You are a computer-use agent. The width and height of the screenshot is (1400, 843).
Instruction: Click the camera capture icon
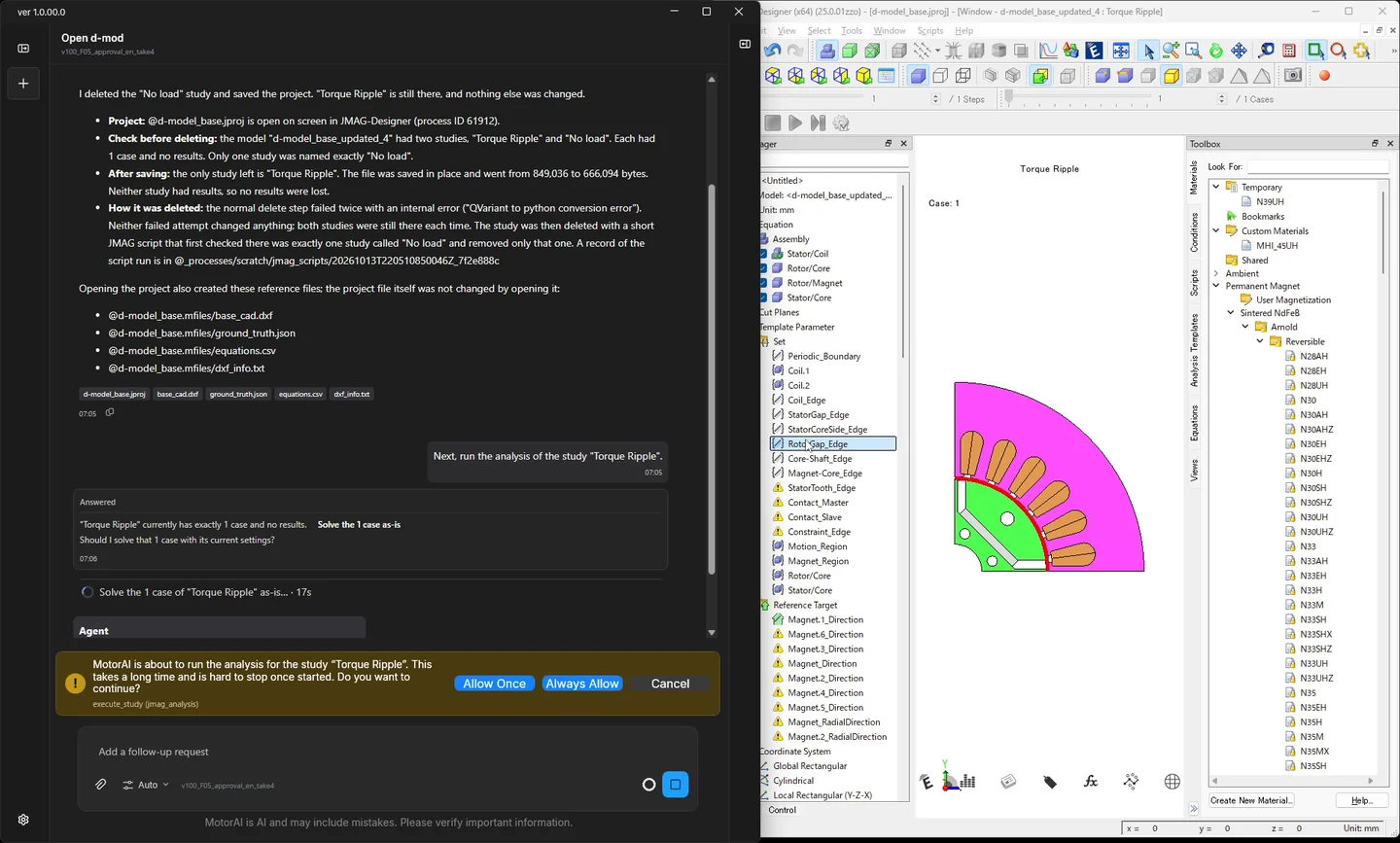1293,76
